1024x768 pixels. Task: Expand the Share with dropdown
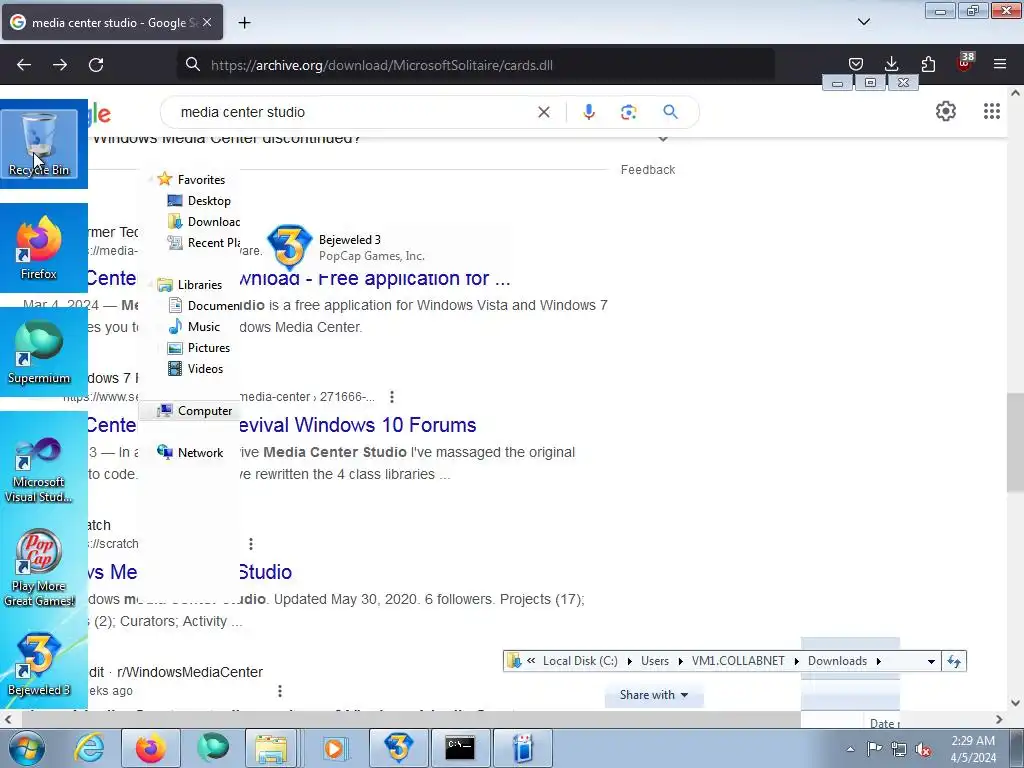[x=654, y=695]
